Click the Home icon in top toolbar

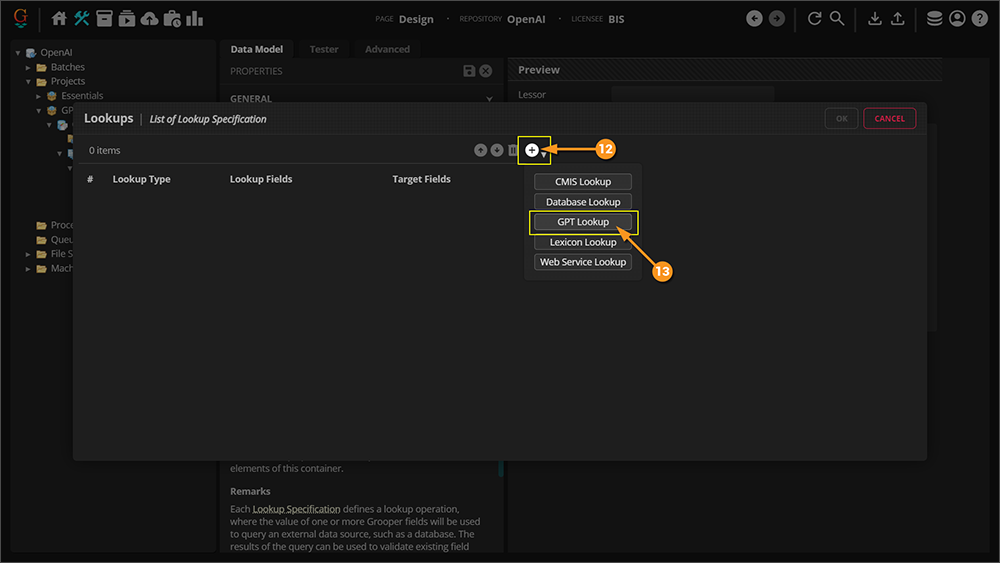click(x=59, y=19)
